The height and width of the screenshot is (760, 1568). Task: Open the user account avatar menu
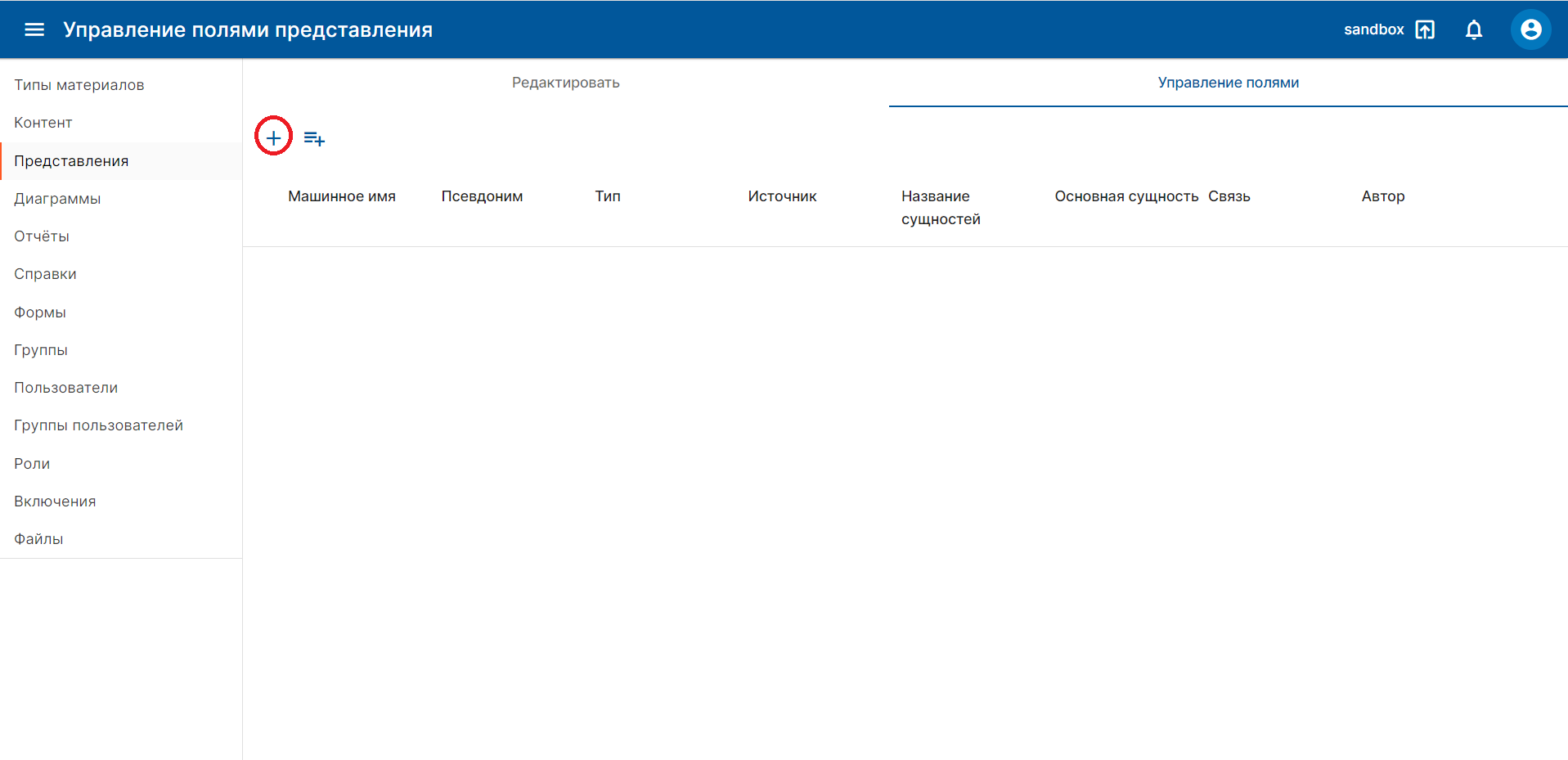pyautogui.click(x=1530, y=29)
